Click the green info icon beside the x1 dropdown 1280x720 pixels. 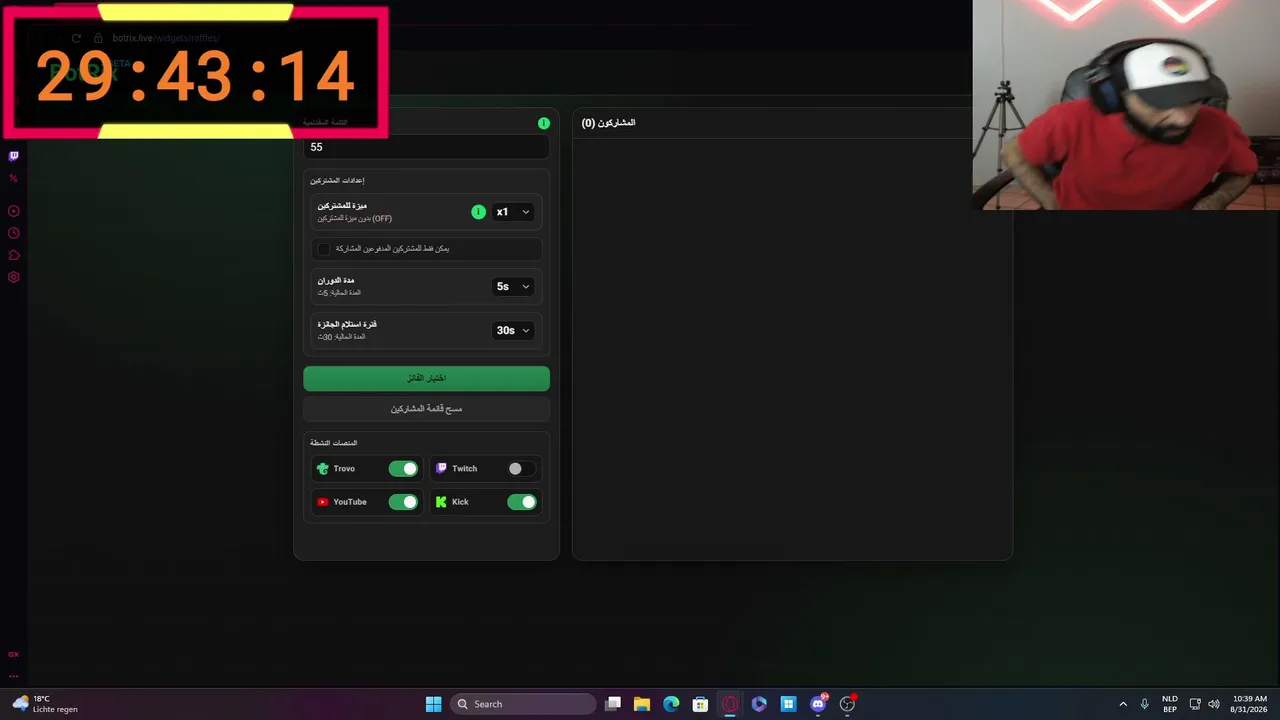478,212
